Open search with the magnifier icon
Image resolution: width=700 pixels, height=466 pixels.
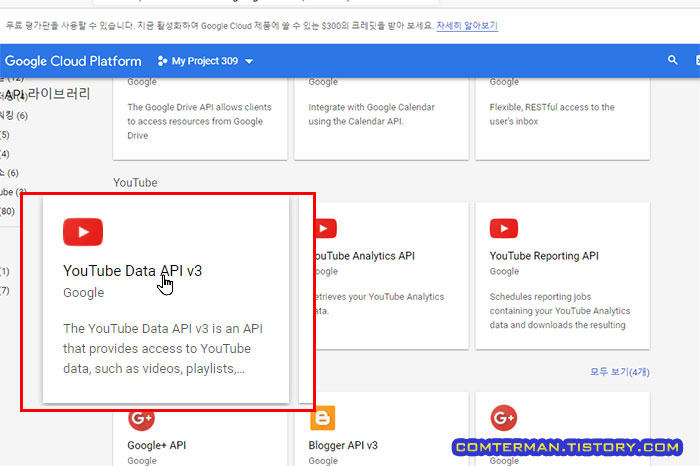[x=672, y=60]
